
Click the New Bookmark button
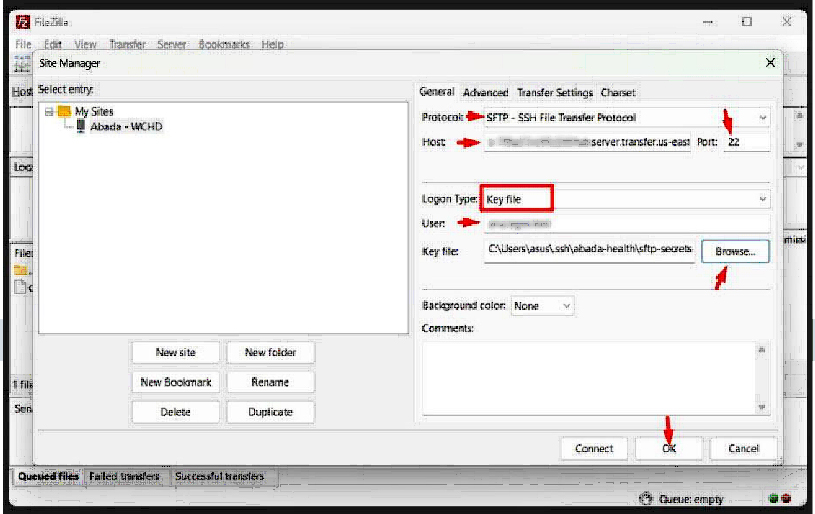tap(176, 383)
